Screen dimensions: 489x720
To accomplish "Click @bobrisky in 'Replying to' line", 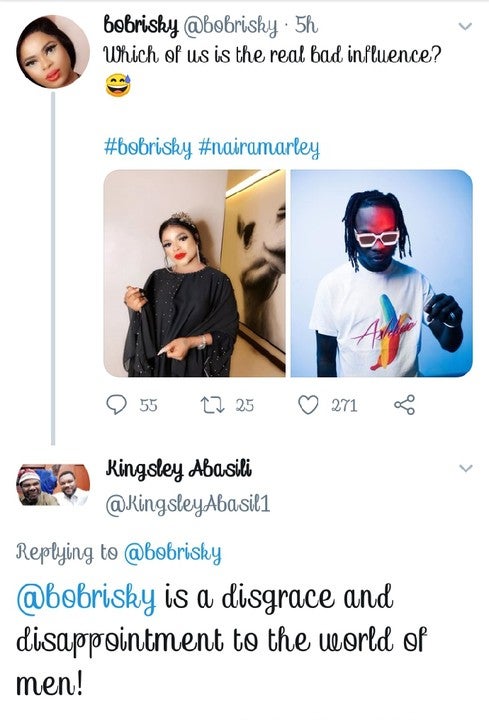I will 173,552.
